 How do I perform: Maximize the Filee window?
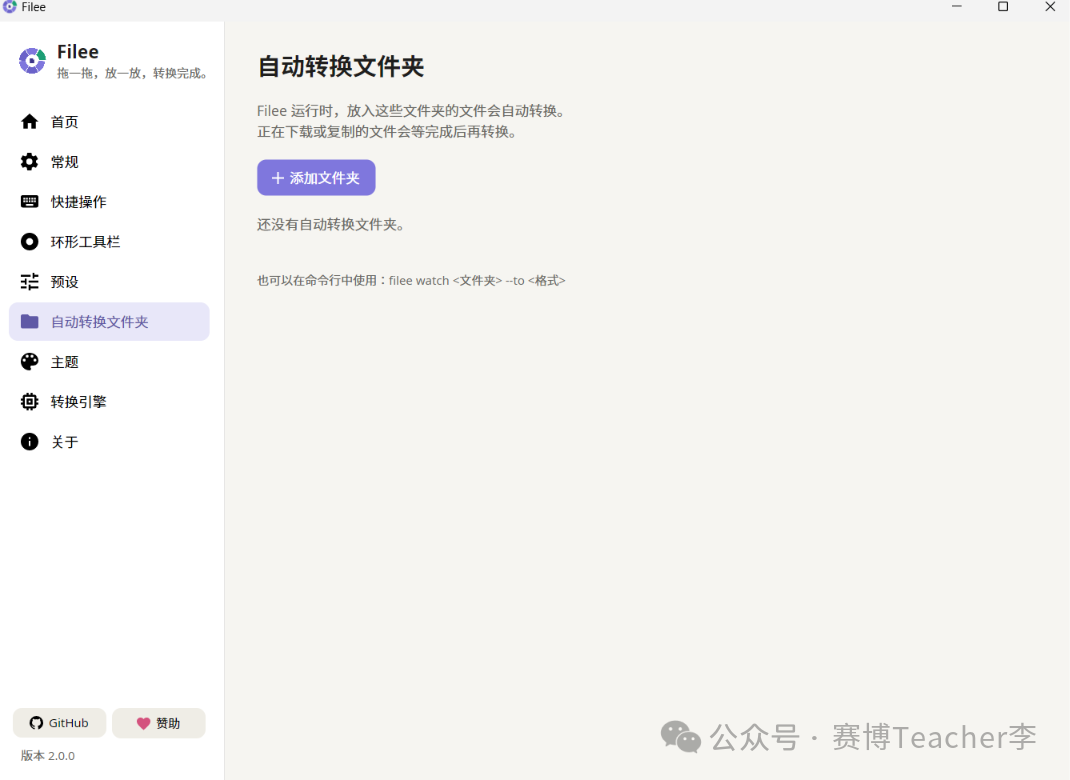[x=1003, y=7]
